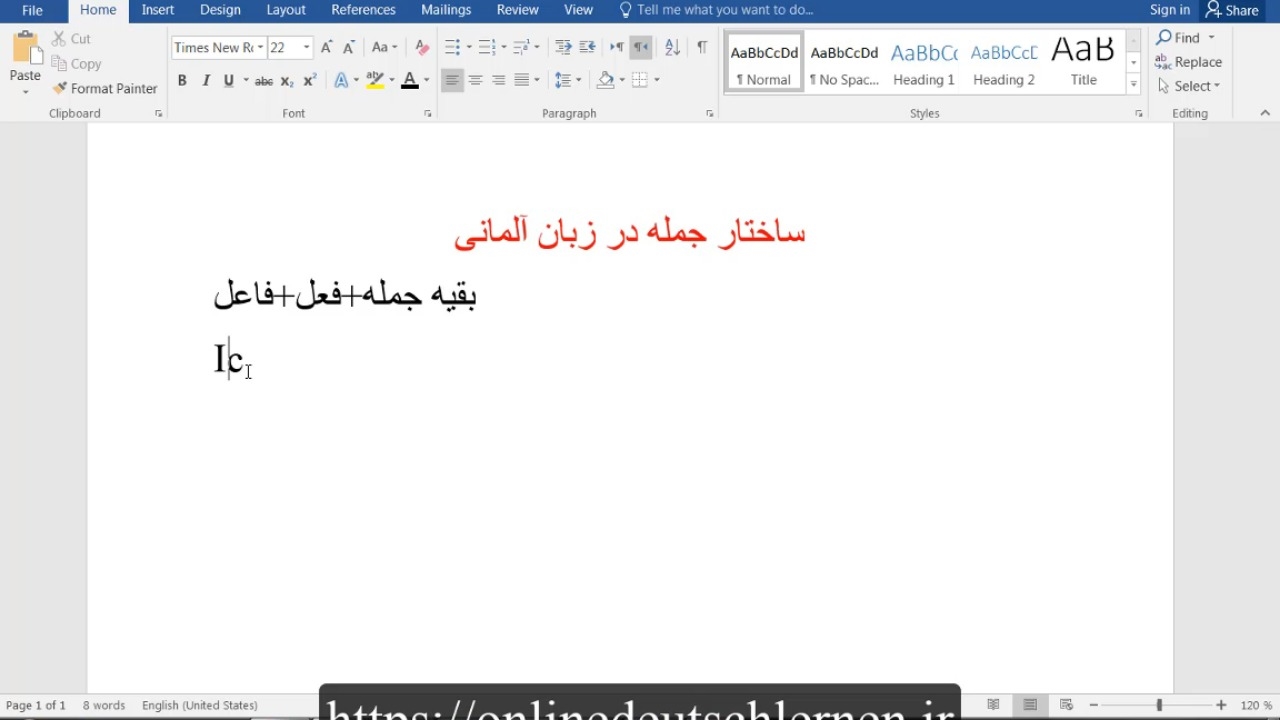Click the Increase Indent icon
The width and height of the screenshot is (1280, 720).
click(587, 48)
